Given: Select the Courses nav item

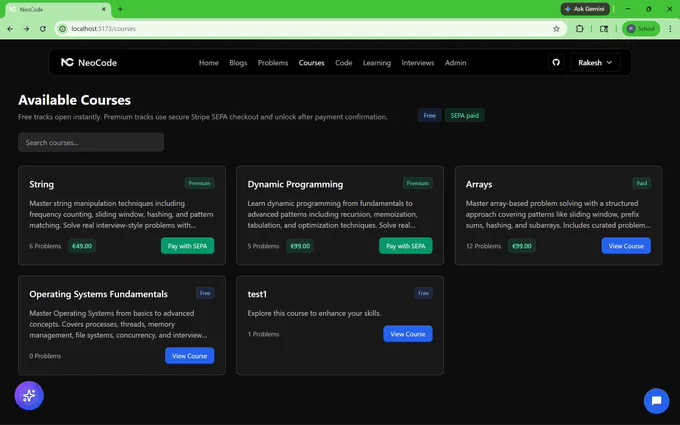Looking at the screenshot, I should click(x=311, y=63).
